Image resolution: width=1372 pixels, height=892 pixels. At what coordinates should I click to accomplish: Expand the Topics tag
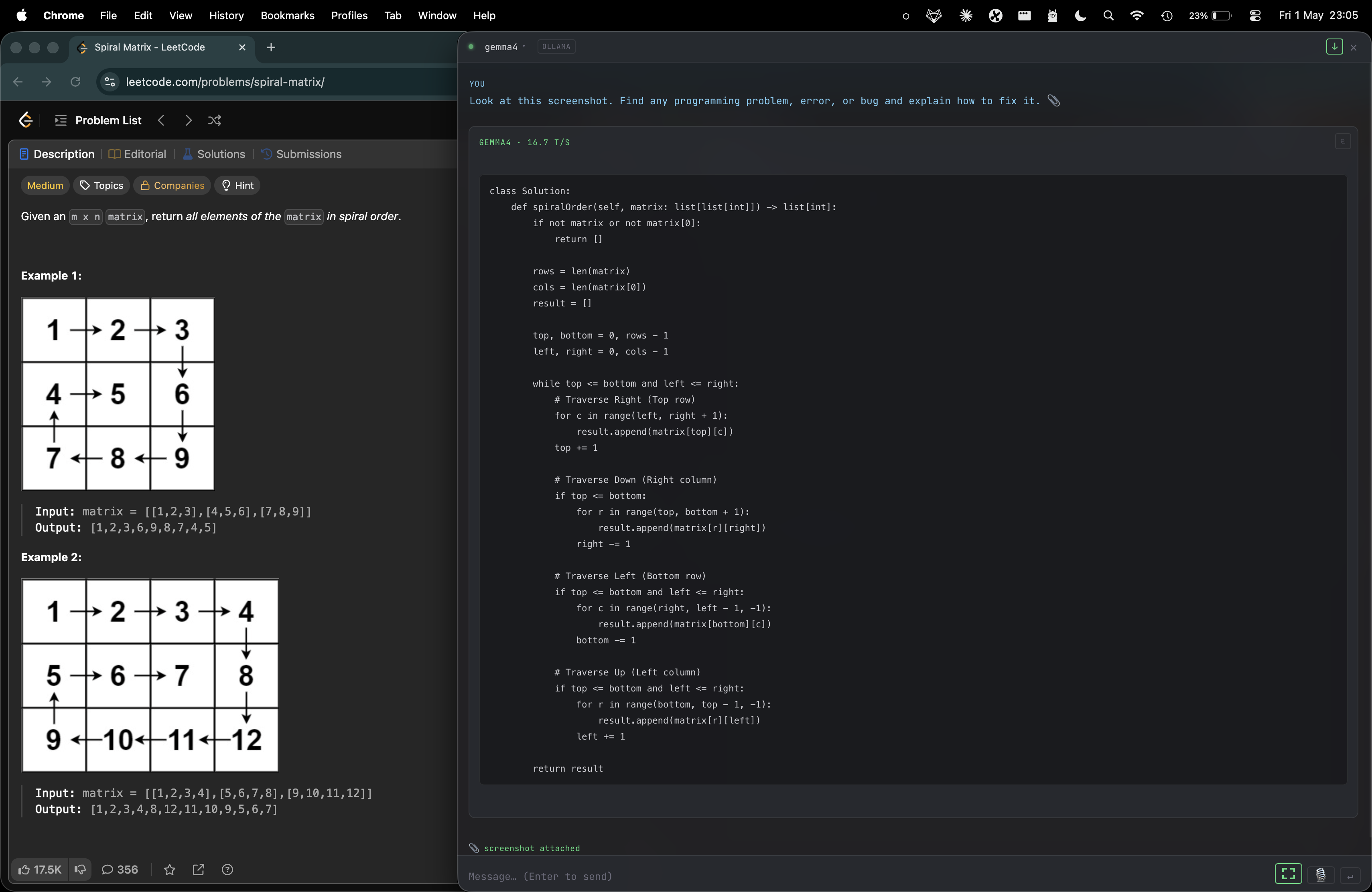click(101, 185)
